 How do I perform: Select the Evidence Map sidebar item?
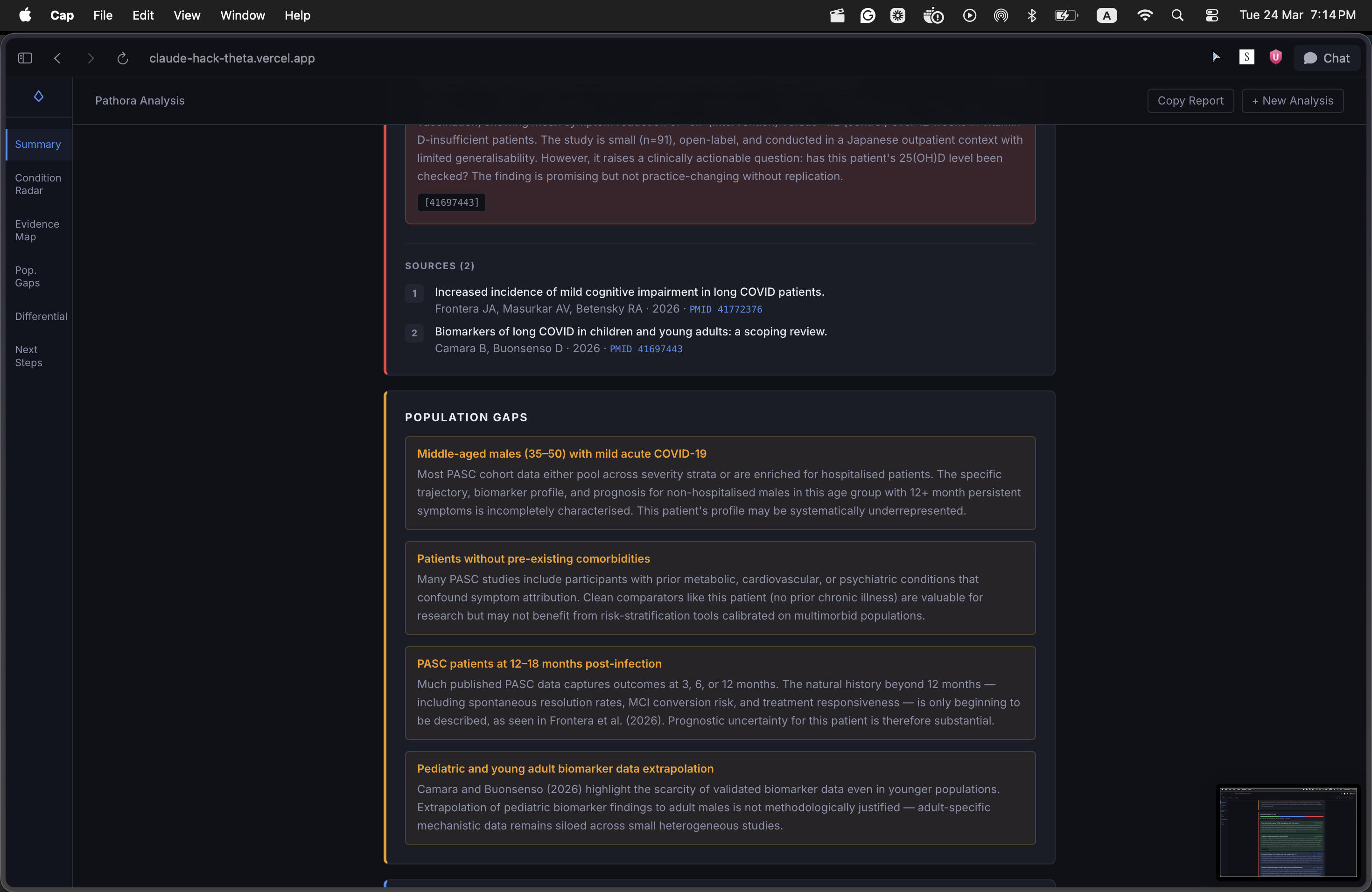(x=37, y=230)
